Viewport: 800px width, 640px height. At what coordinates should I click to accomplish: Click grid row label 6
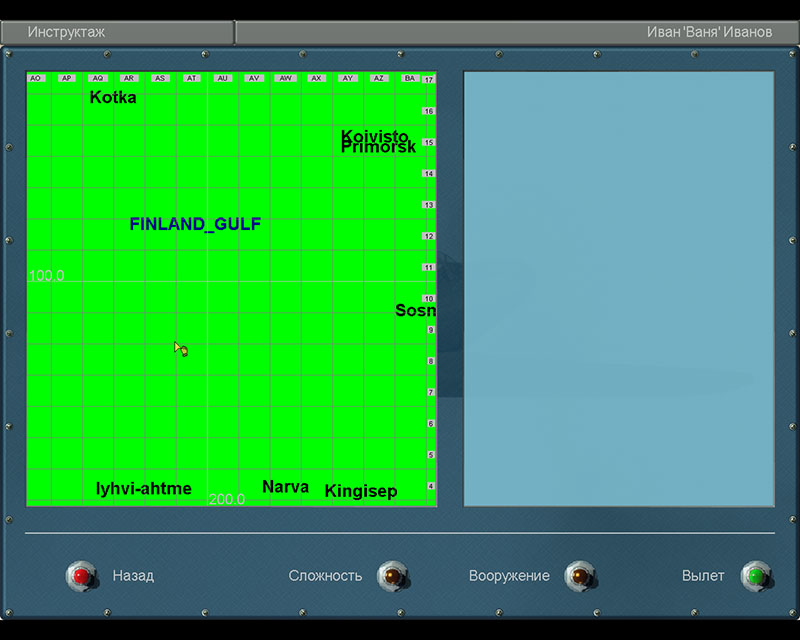[x=431, y=424]
